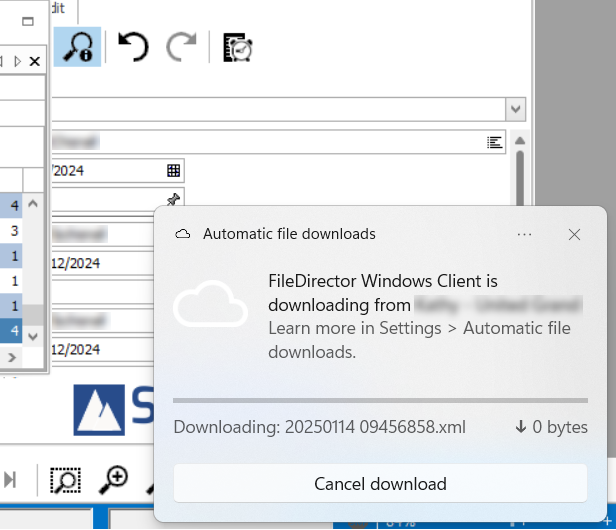The image size is (616, 530).
Task: Click 'Learn more in Settings' text
Action: click(x=355, y=328)
